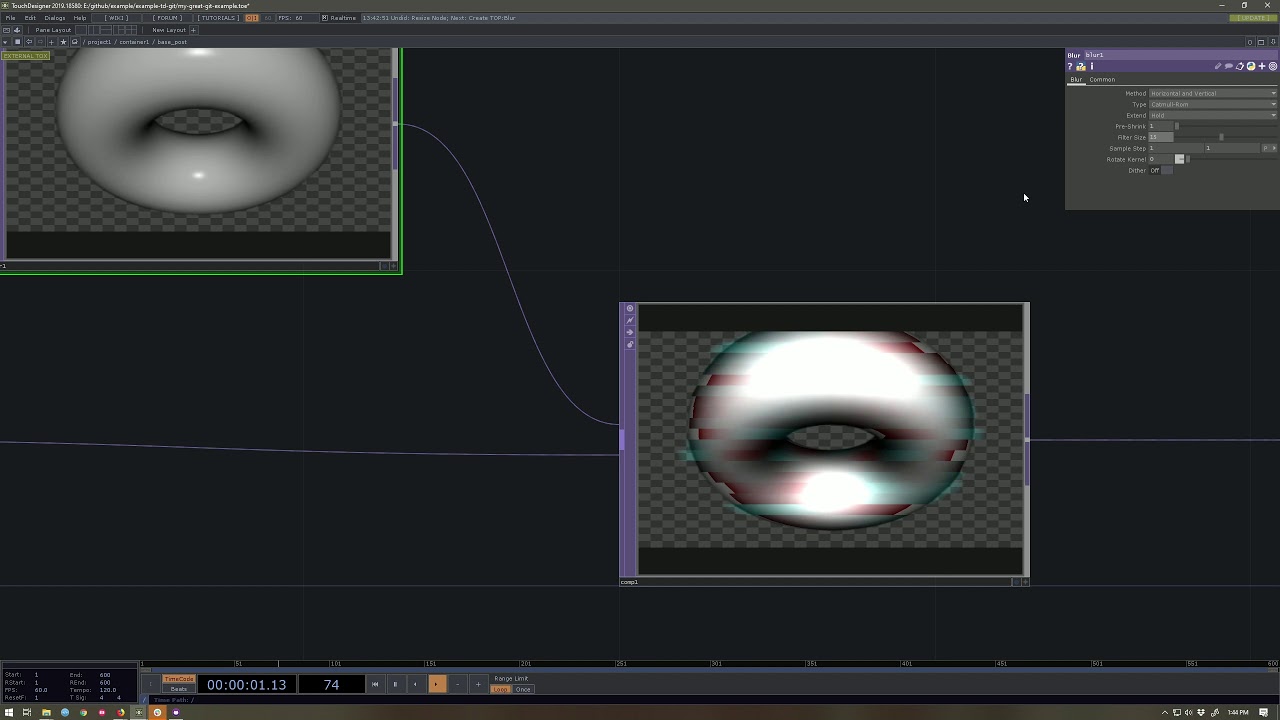Screen dimensions: 1280x720
Task: Click frame number 74 field
Action: tap(331, 684)
